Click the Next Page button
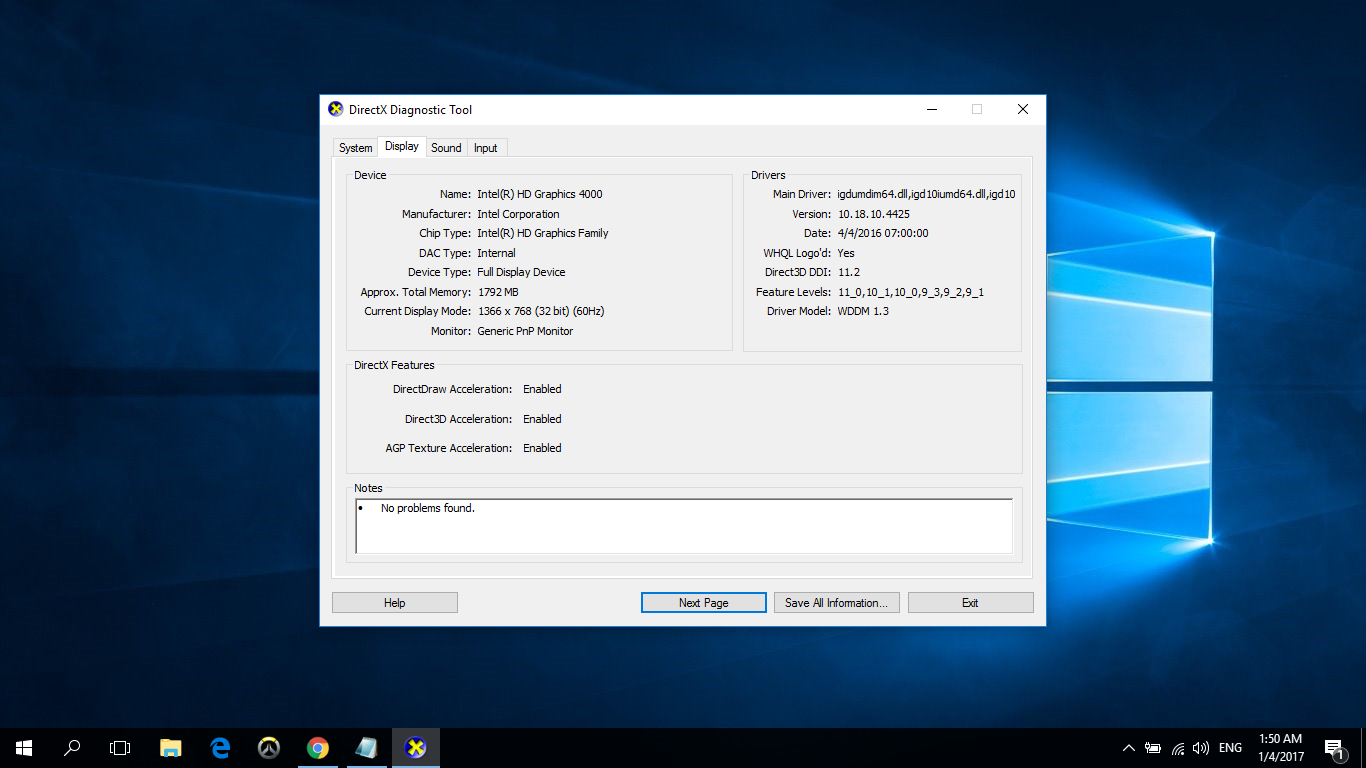This screenshot has height=768, width=1366. pos(703,603)
